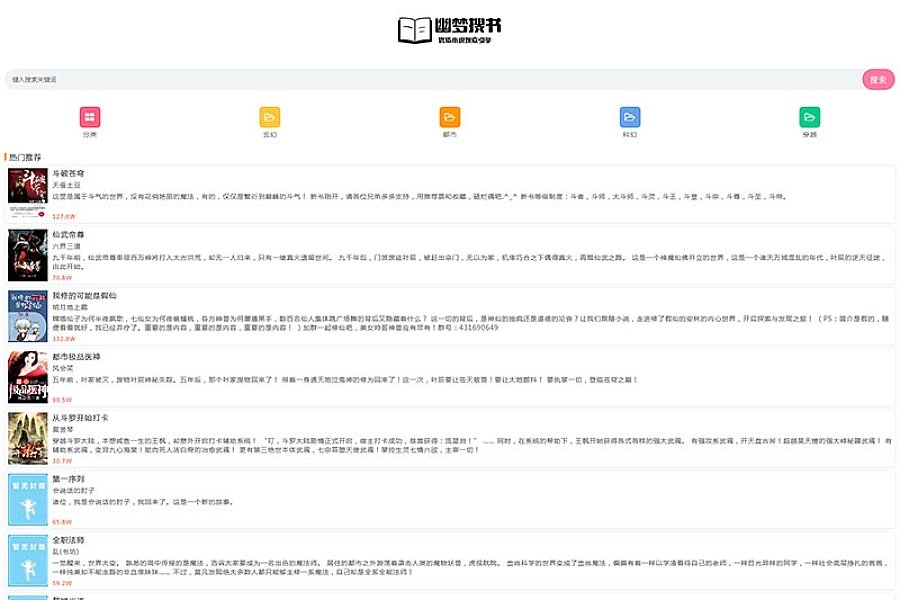Open the 从斗罗开始打卡 cover image

pyautogui.click(x=28, y=439)
